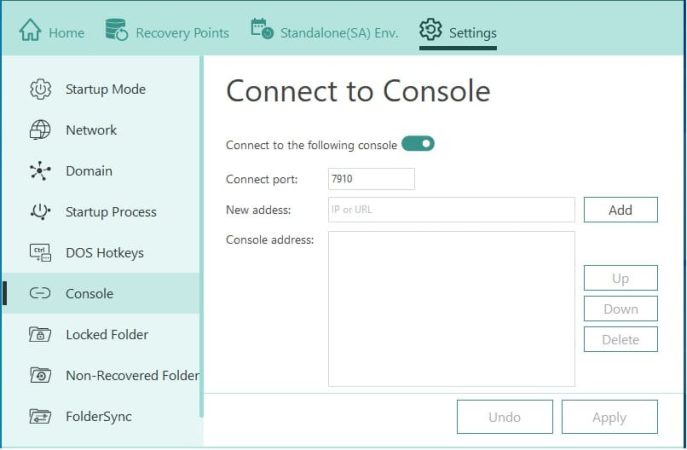Select the Startup Mode icon in sidebar
The width and height of the screenshot is (687, 450).
coord(40,89)
